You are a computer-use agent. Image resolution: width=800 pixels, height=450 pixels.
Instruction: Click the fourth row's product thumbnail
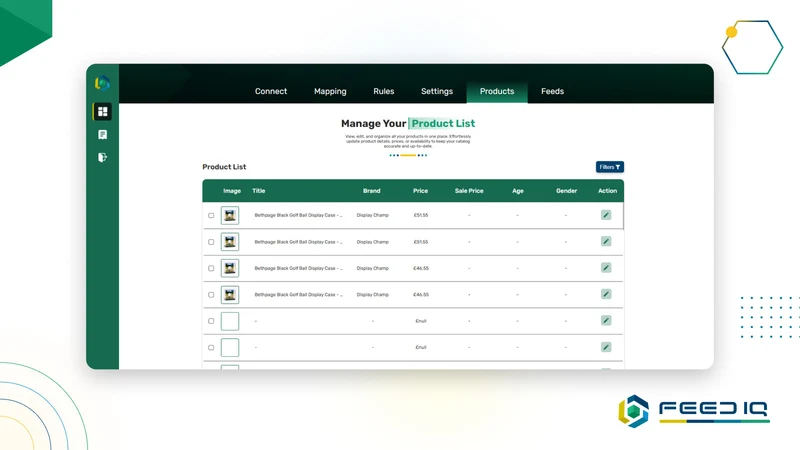point(230,295)
